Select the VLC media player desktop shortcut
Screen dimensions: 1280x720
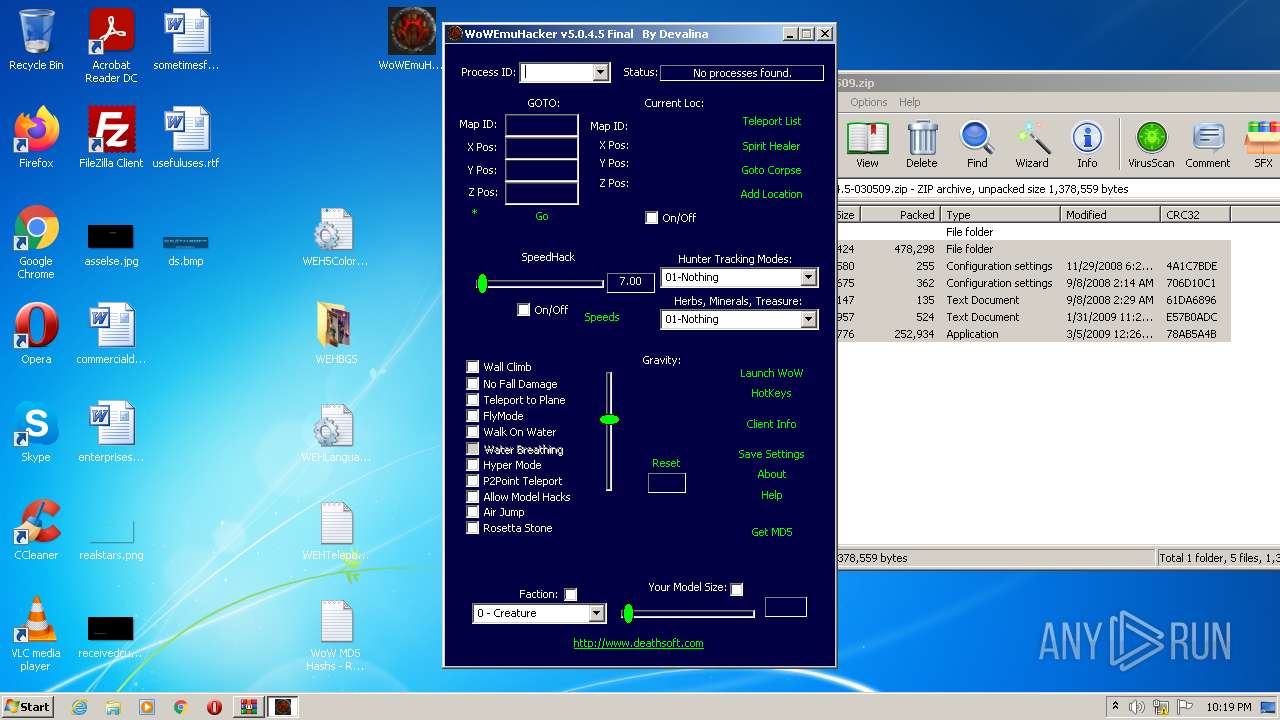click(x=36, y=634)
